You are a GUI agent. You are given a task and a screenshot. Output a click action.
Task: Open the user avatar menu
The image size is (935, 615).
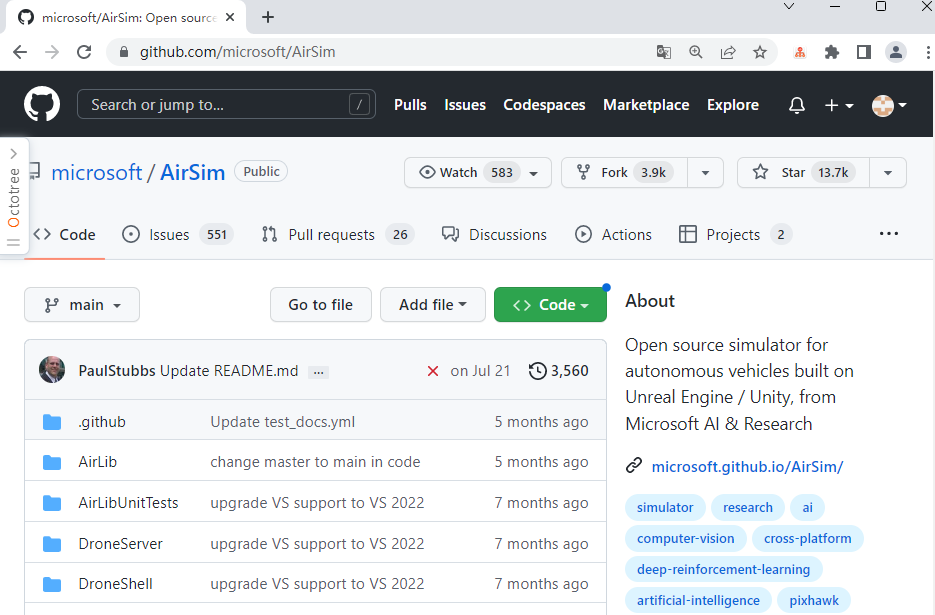point(888,105)
